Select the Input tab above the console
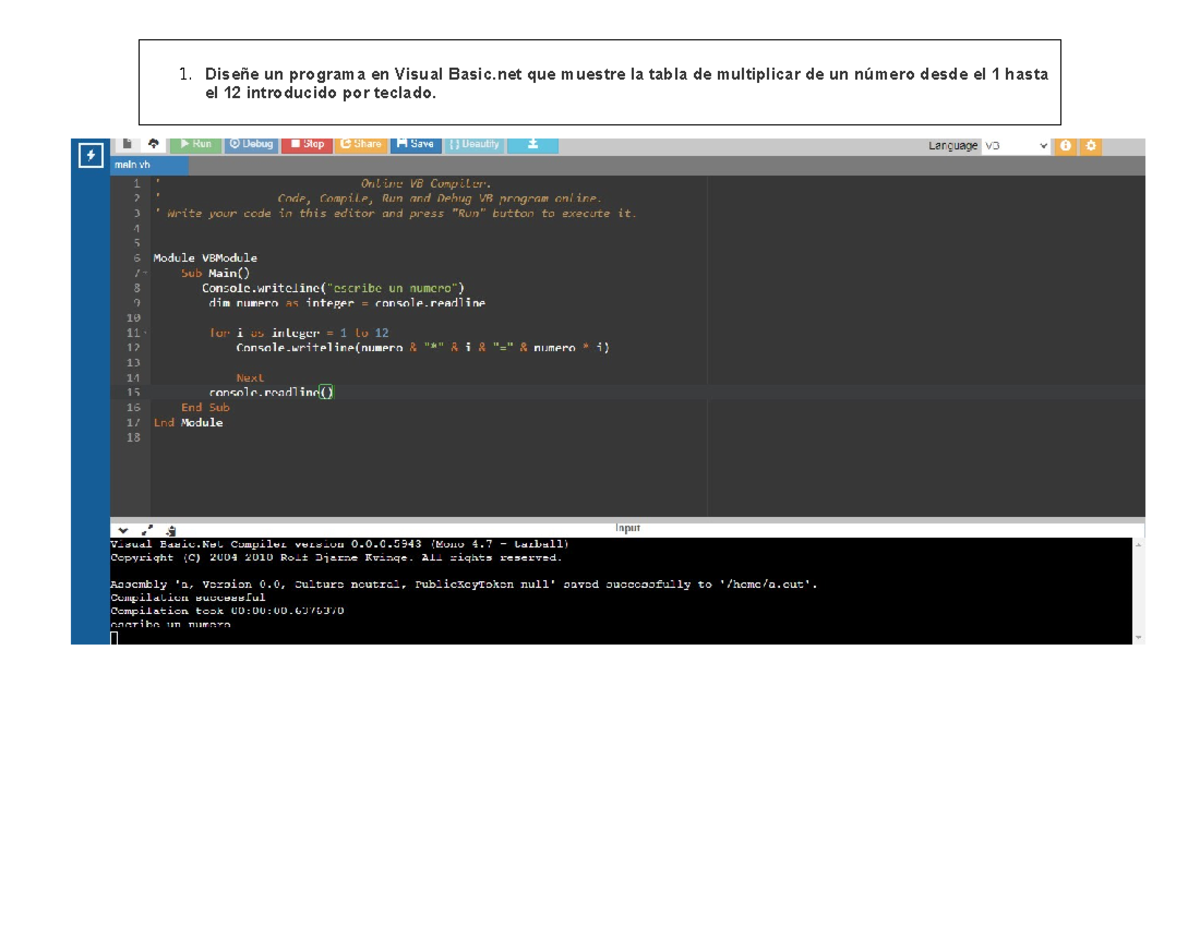Image resolution: width=1200 pixels, height=927 pixels. pyautogui.click(x=629, y=527)
